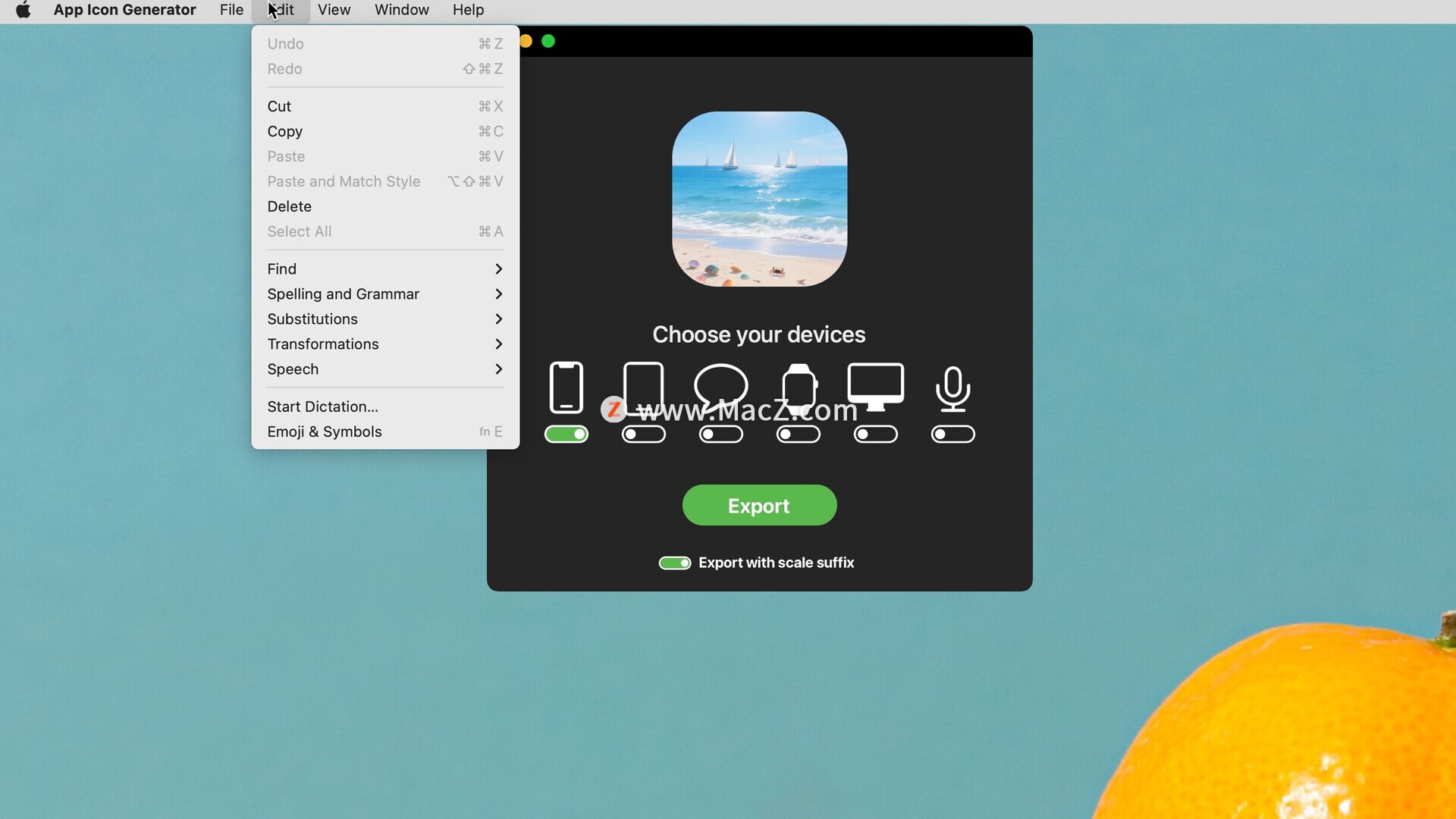1456x819 pixels.
Task: Click the iPhone device icon
Action: 566,388
